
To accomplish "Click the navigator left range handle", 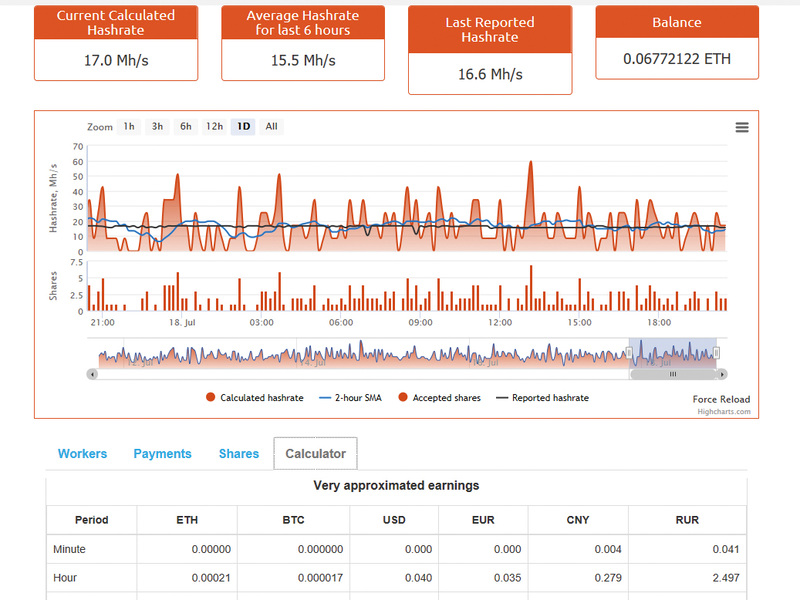I will (x=629, y=353).
